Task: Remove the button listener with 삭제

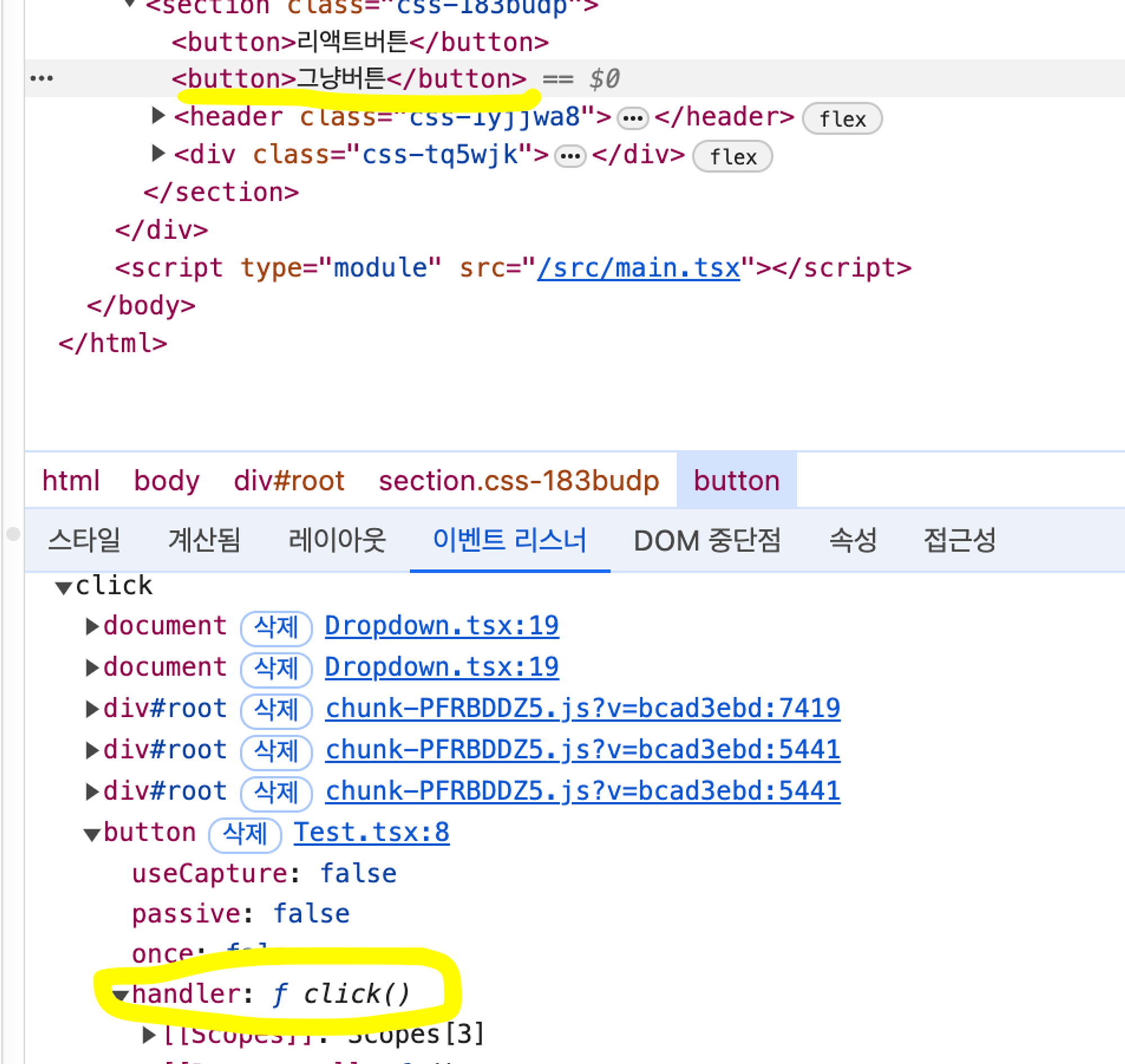Action: 245,835
